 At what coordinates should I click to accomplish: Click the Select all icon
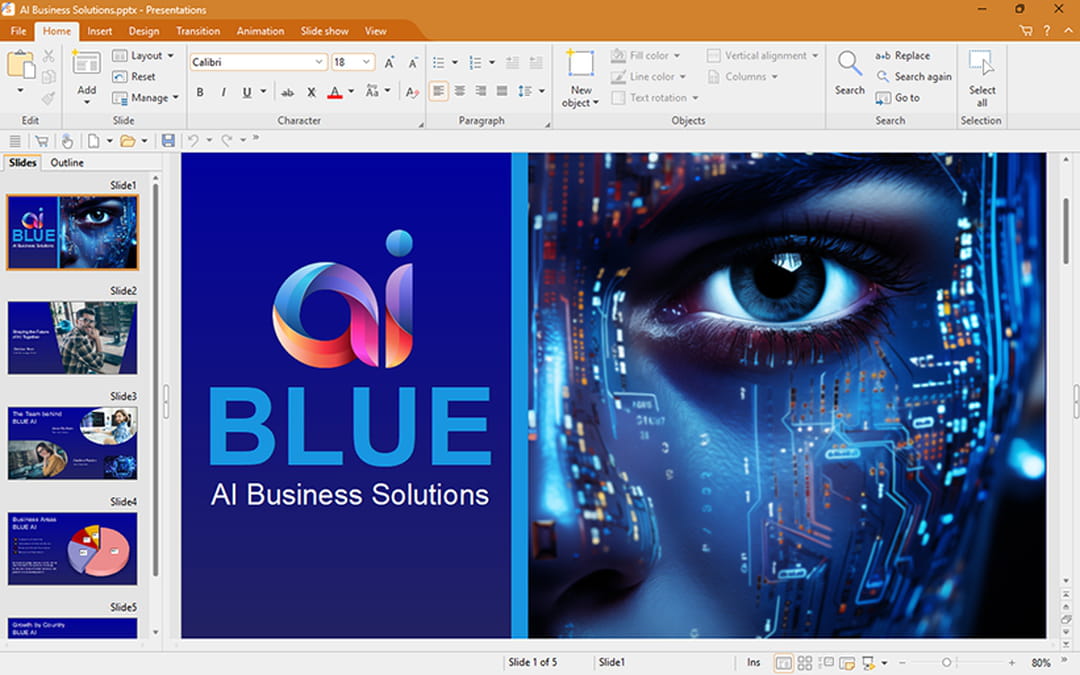click(981, 65)
